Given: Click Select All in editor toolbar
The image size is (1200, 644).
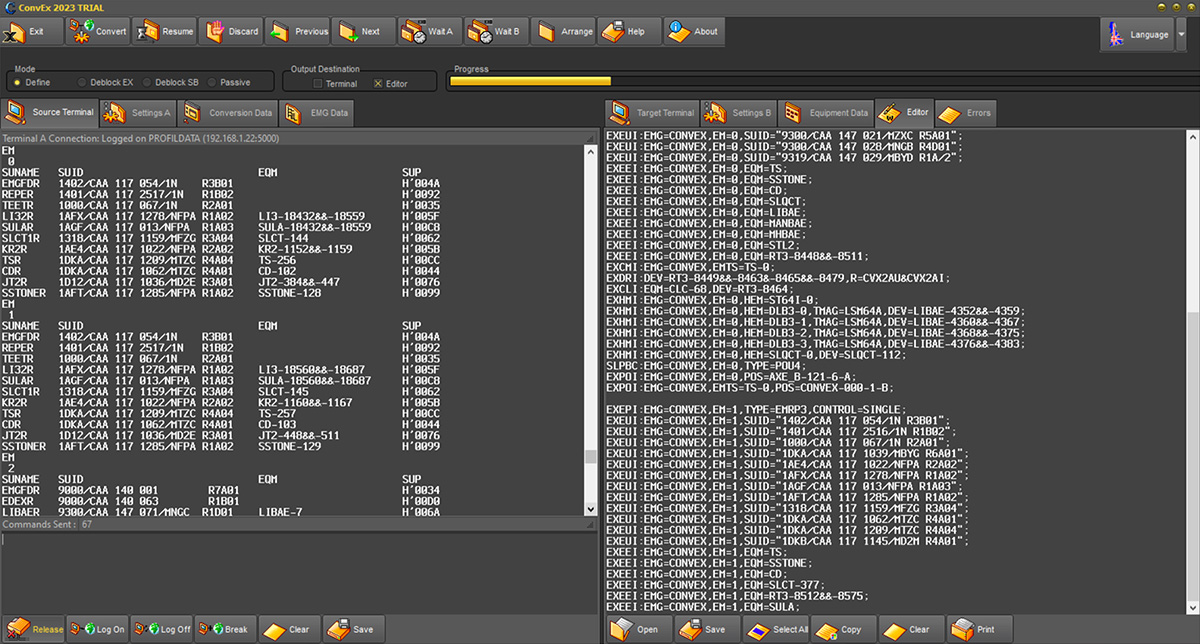Looking at the screenshot, I should coord(777,629).
